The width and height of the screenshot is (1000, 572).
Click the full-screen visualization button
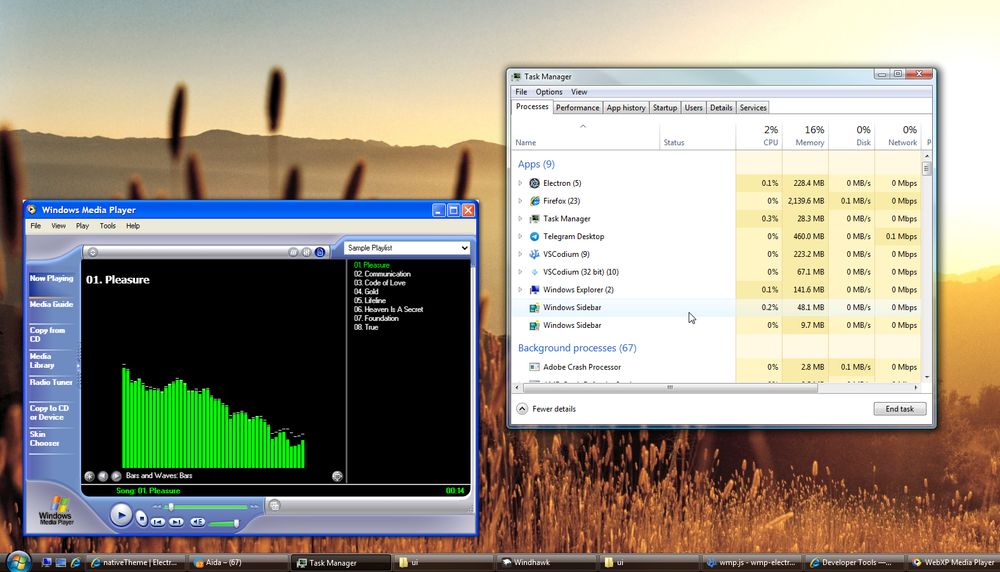click(337, 476)
